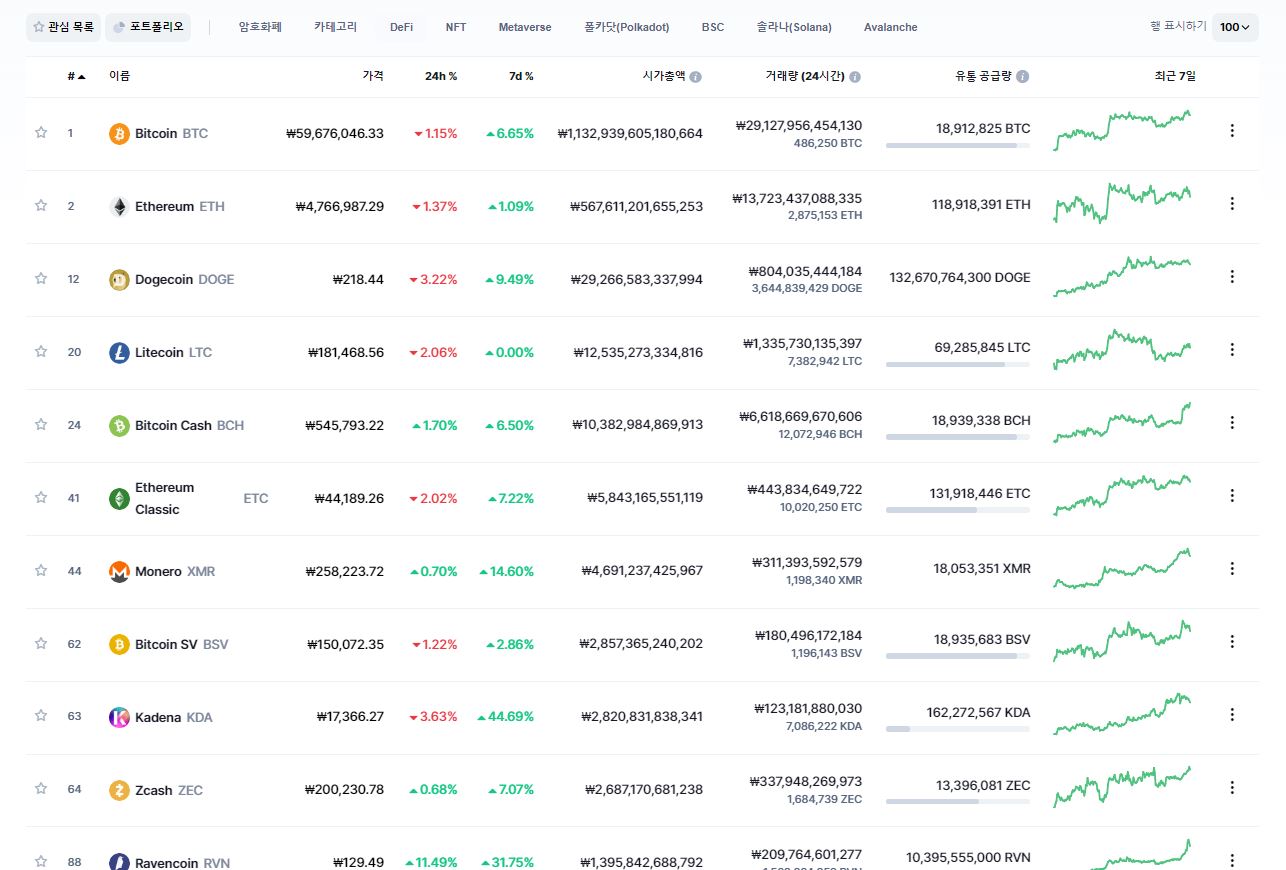Toggle the watchlist star for Litecoin
Image resolution: width=1286 pixels, height=870 pixels.
[x=41, y=351]
